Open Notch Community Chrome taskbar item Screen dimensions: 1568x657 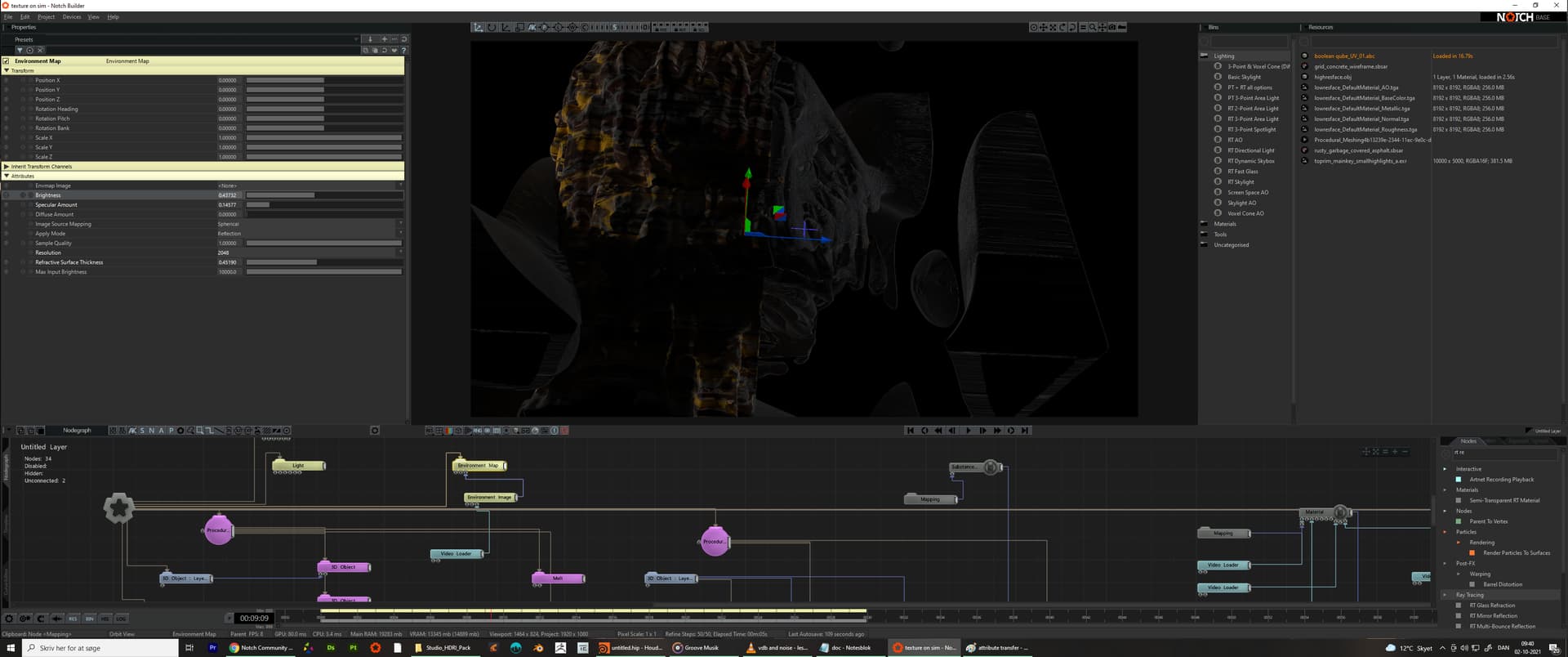[261, 648]
